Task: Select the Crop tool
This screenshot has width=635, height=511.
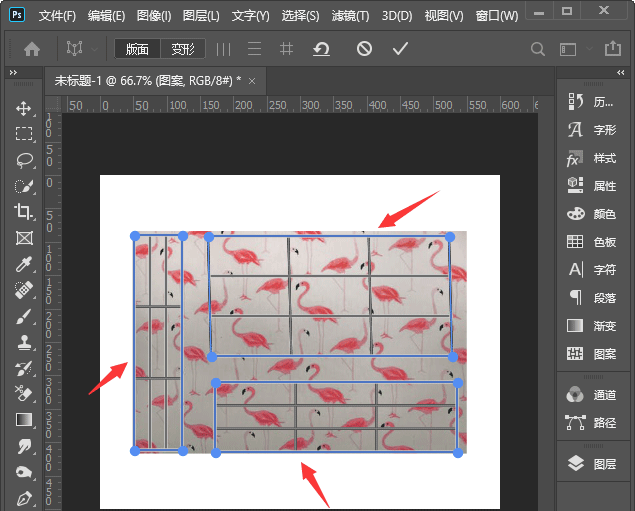Action: [x=24, y=212]
